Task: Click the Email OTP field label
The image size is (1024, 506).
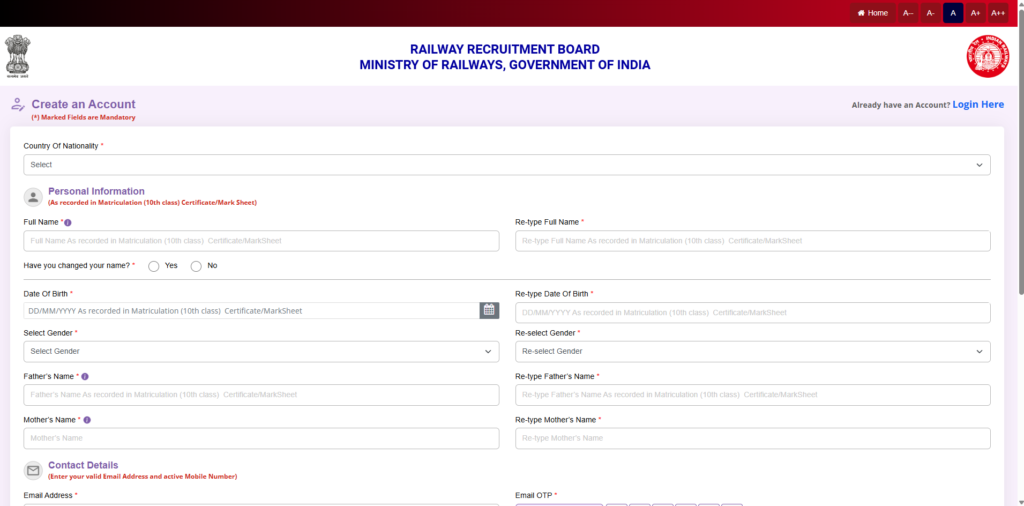Action: 534,496
